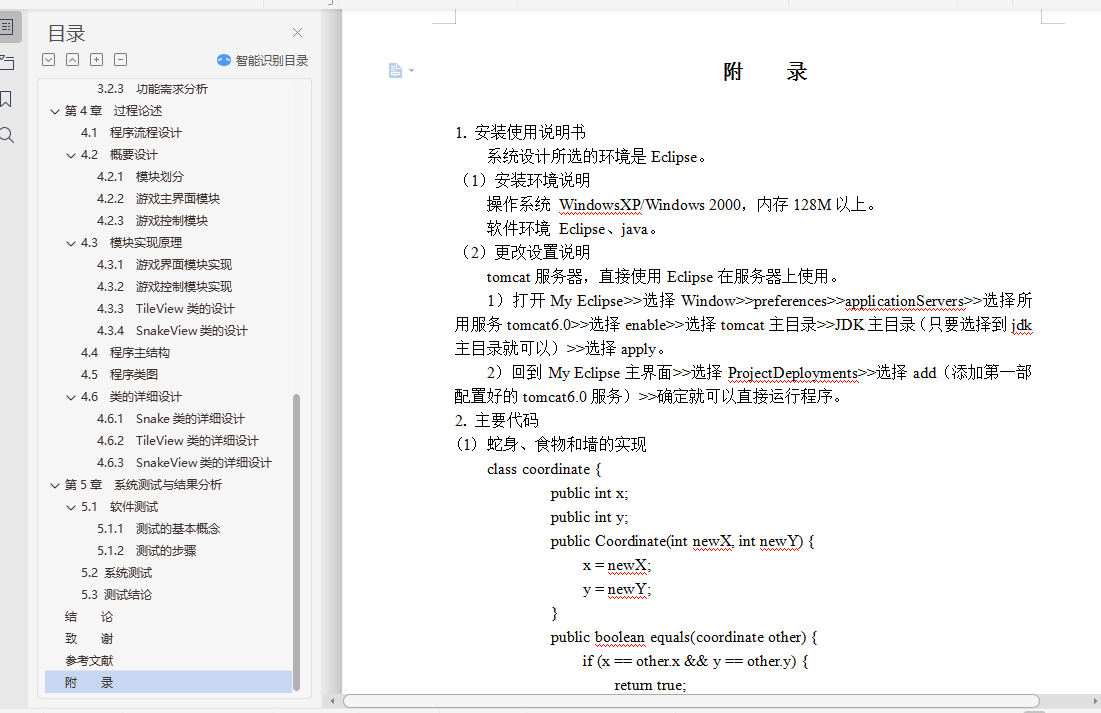Screen dimensions: 1101x713
Task: Go to 4.6.1 Snake类的详细设计 entry
Action: pos(171,419)
